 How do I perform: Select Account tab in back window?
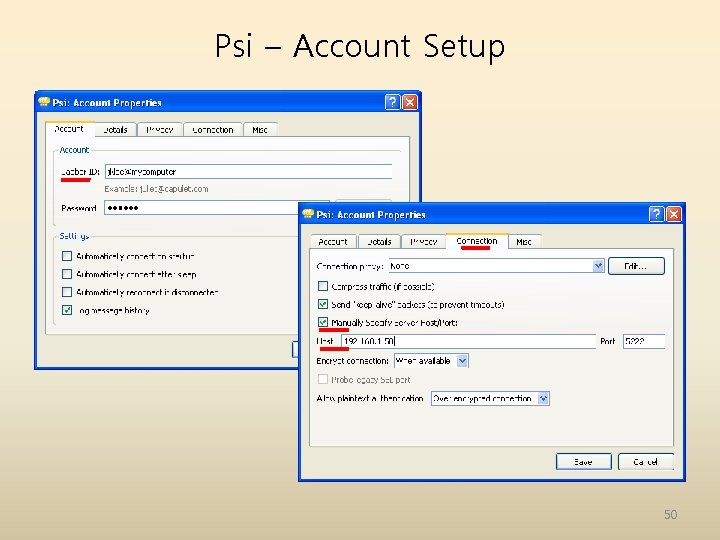click(69, 129)
